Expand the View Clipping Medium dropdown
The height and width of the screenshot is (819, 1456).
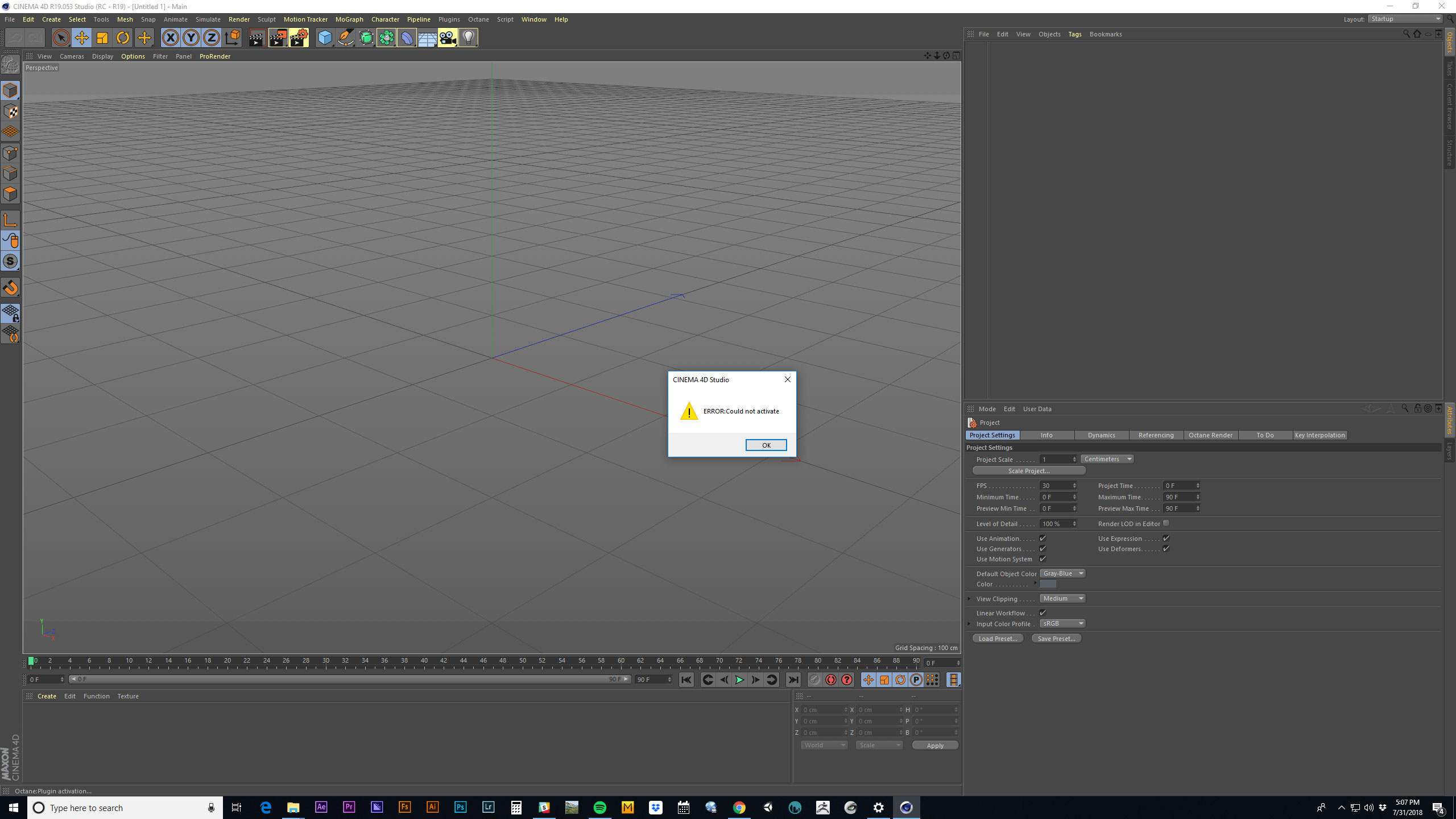[1062, 598]
